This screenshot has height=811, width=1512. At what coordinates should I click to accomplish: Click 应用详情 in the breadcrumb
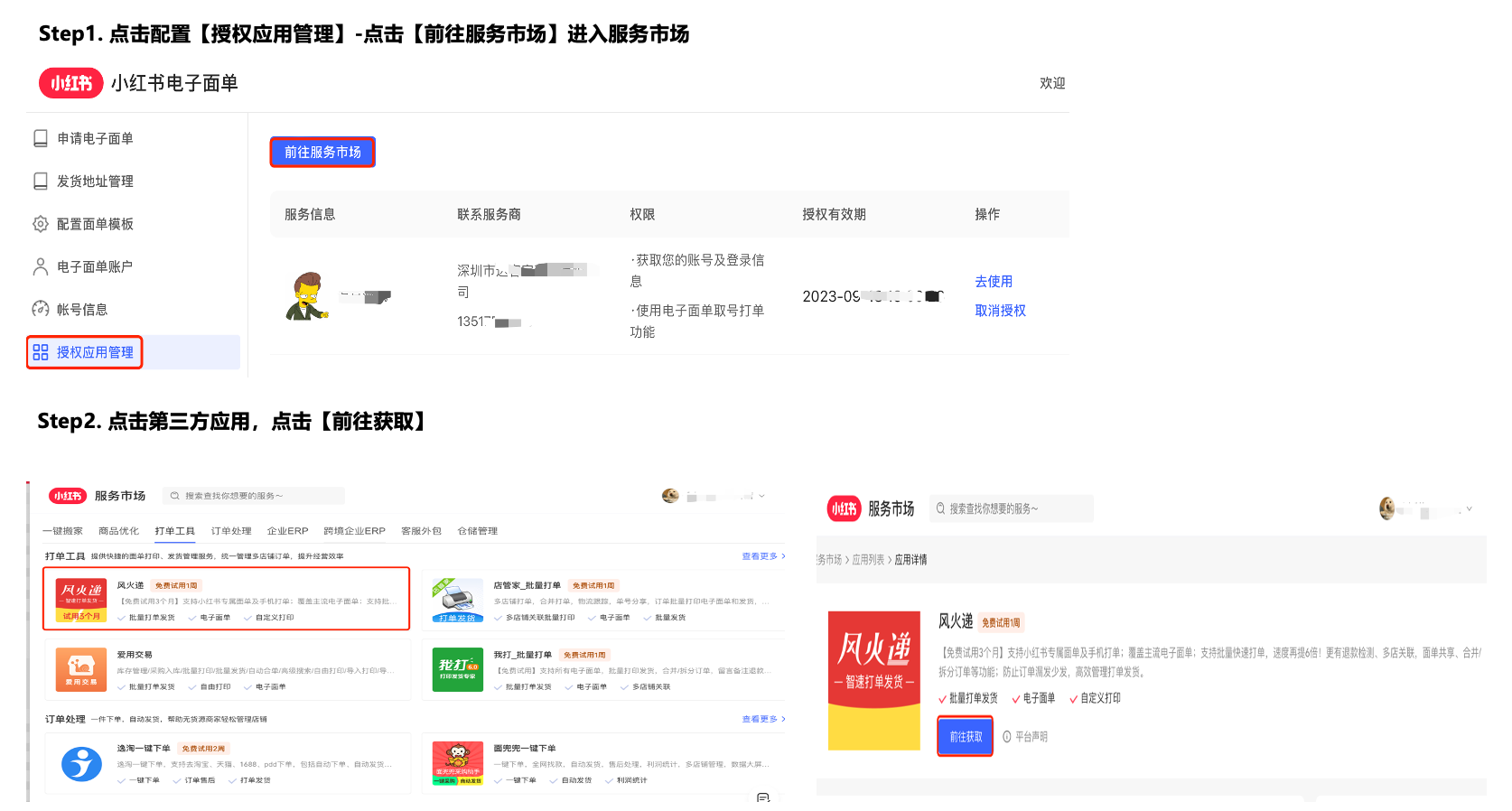tap(910, 560)
